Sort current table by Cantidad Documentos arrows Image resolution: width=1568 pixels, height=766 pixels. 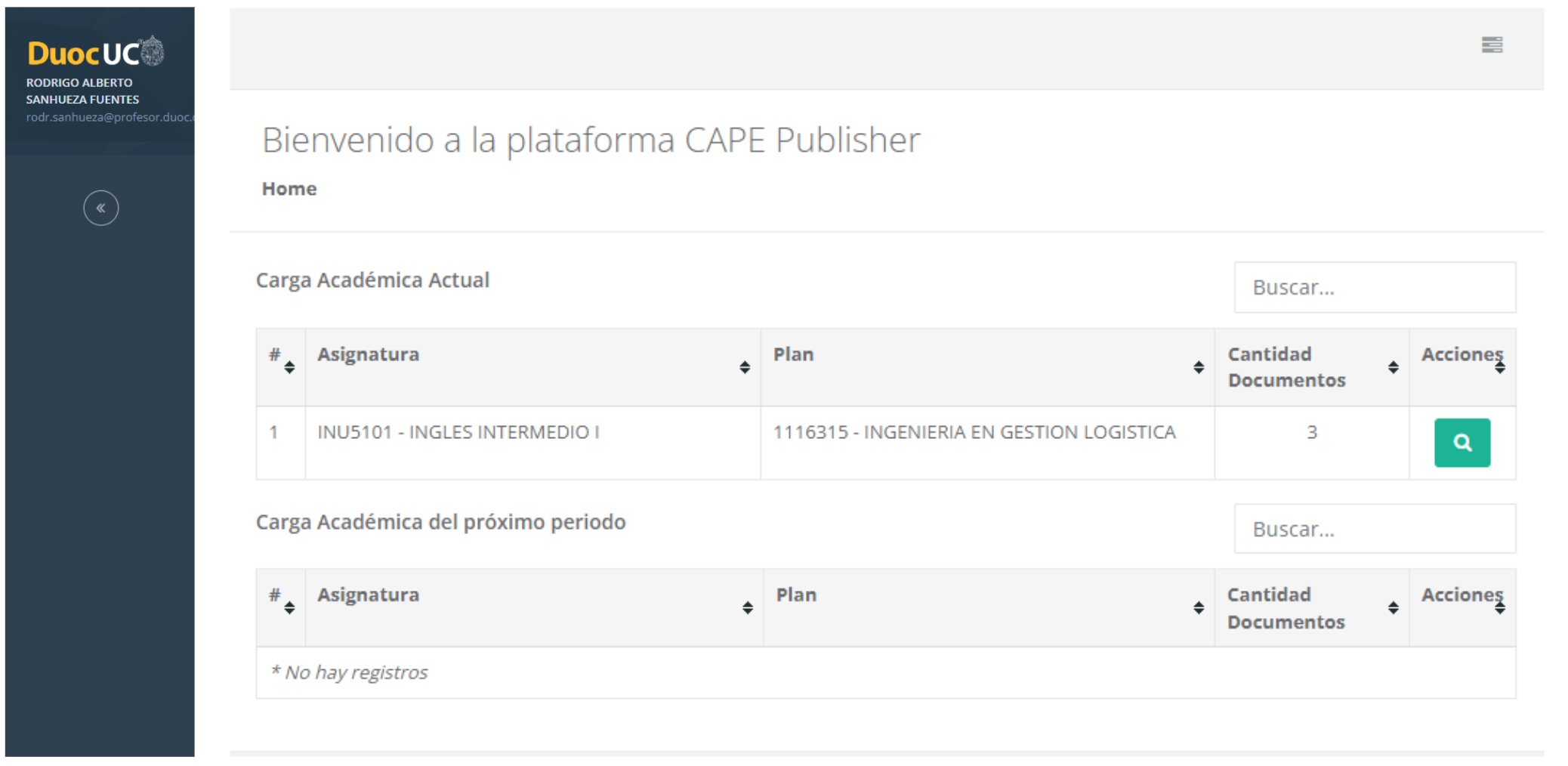click(1394, 367)
